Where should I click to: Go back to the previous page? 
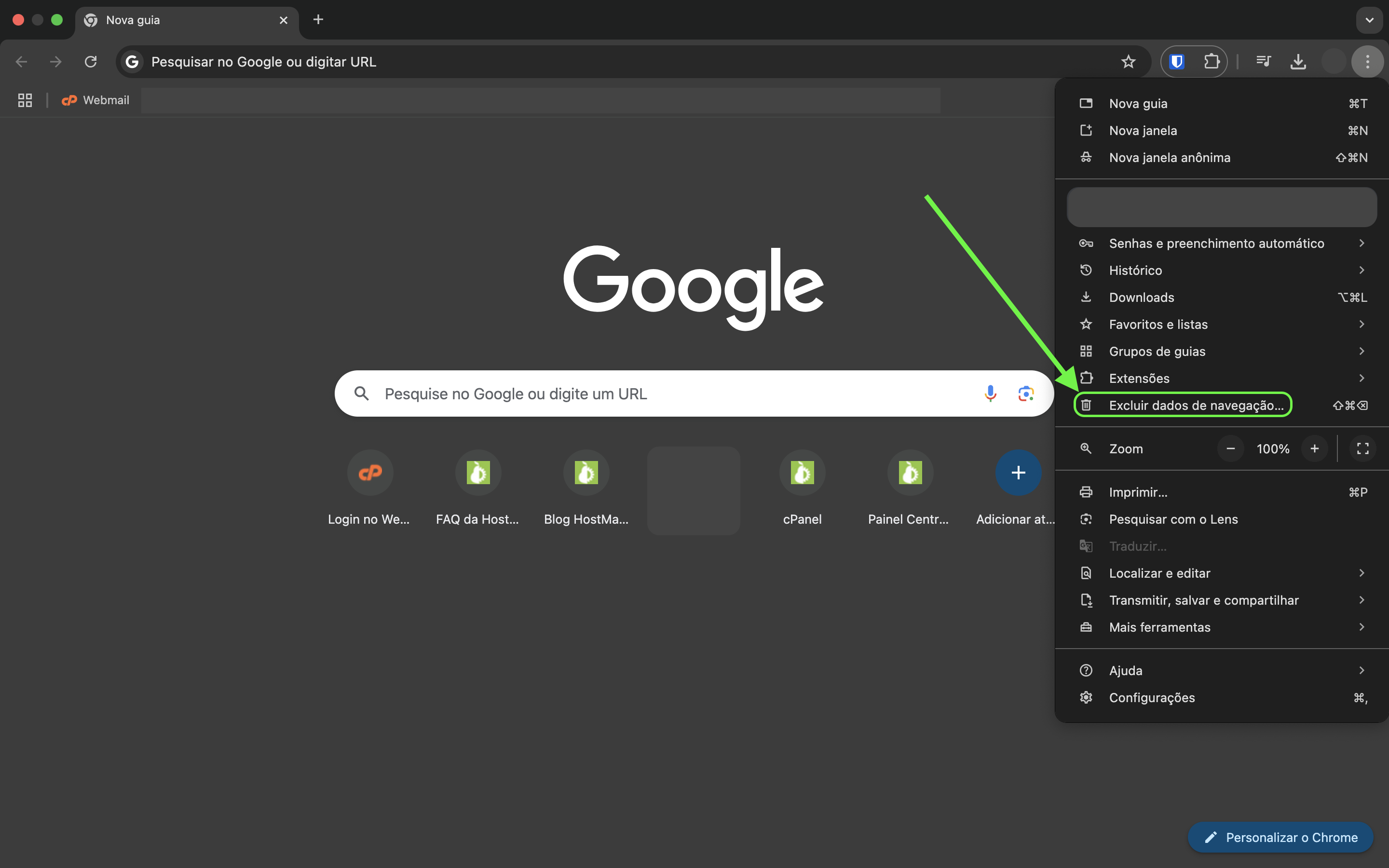(21, 61)
